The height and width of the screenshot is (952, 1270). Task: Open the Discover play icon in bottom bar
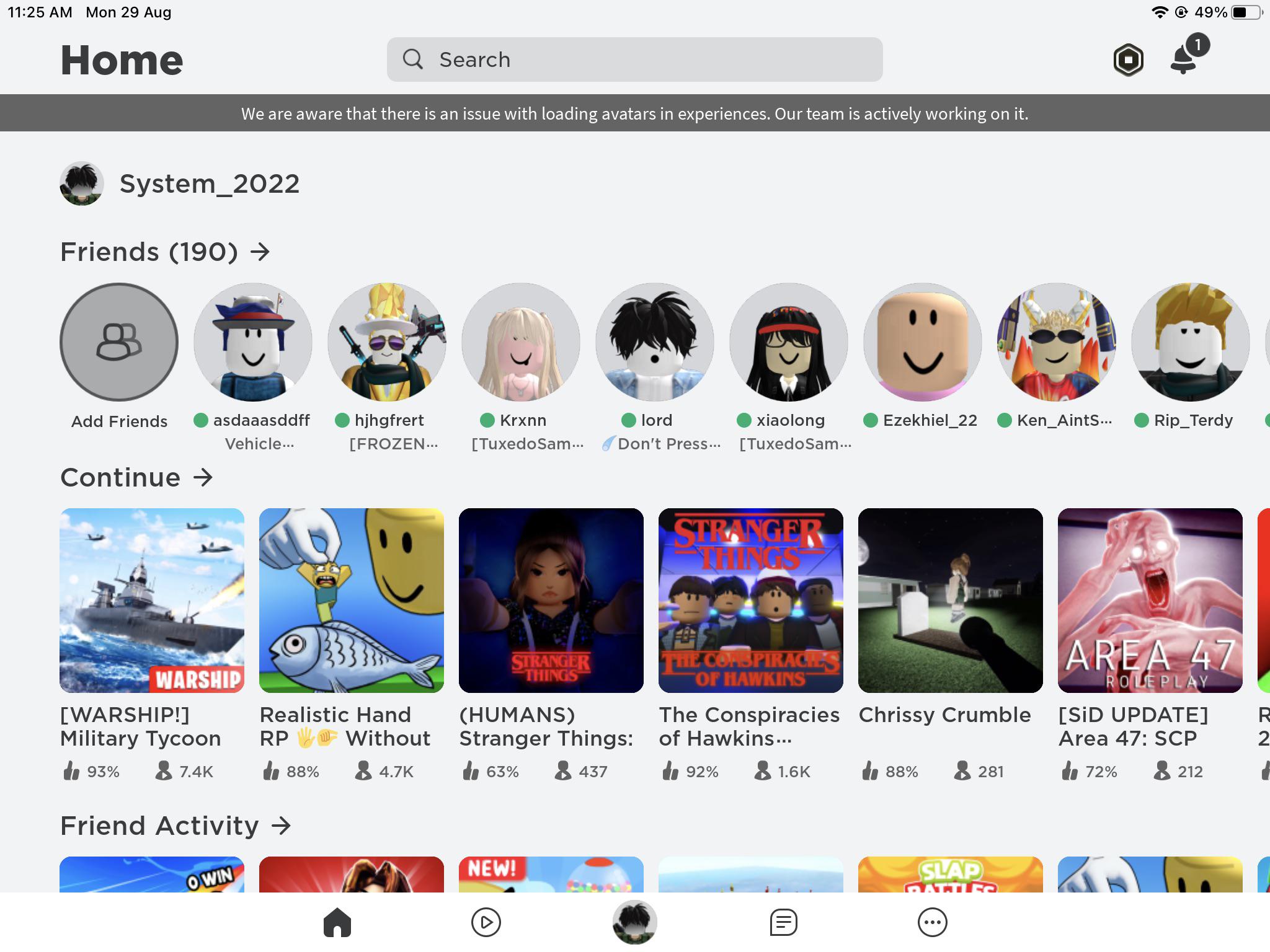tap(486, 922)
